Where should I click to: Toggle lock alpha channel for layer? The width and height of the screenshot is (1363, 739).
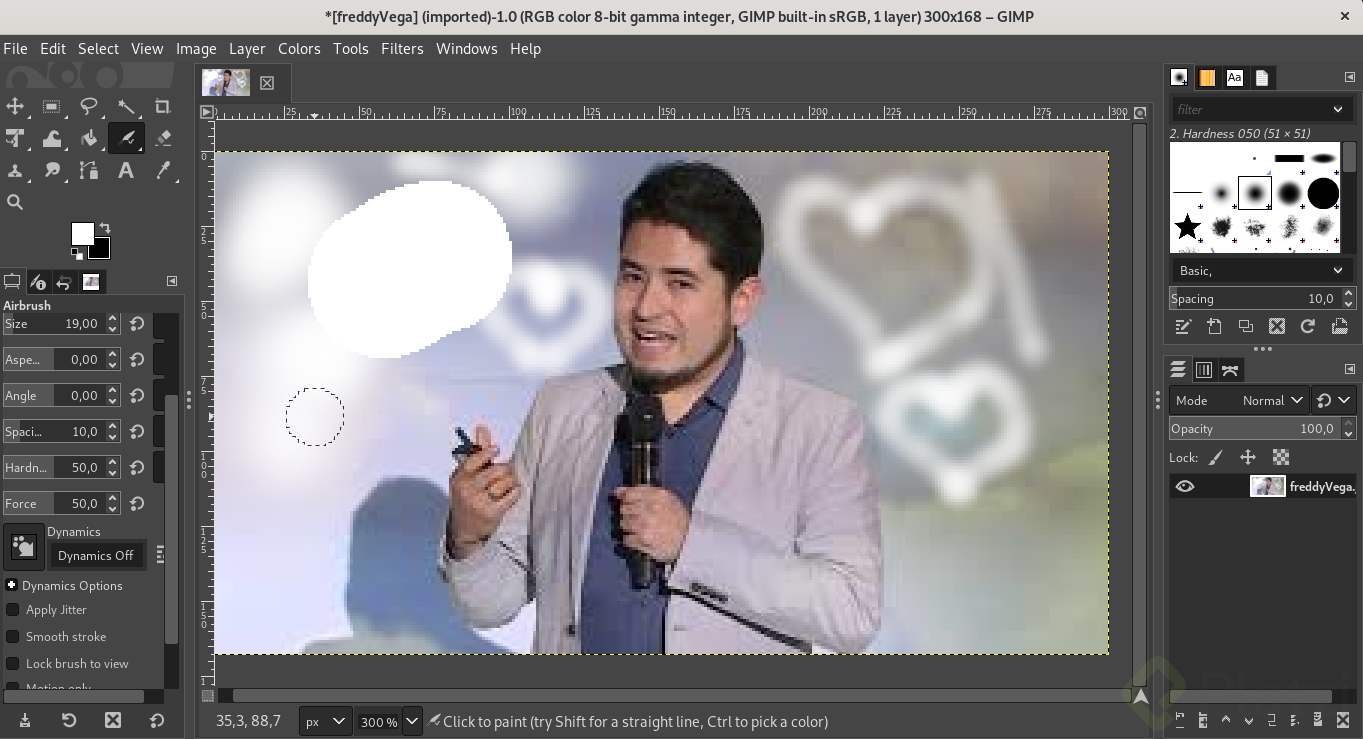[x=1280, y=457]
